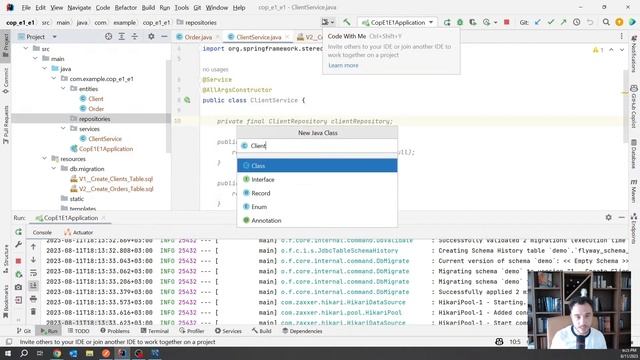The width and height of the screenshot is (640, 360).
Task: Stop the running application in top toolbar
Action: tap(507, 22)
